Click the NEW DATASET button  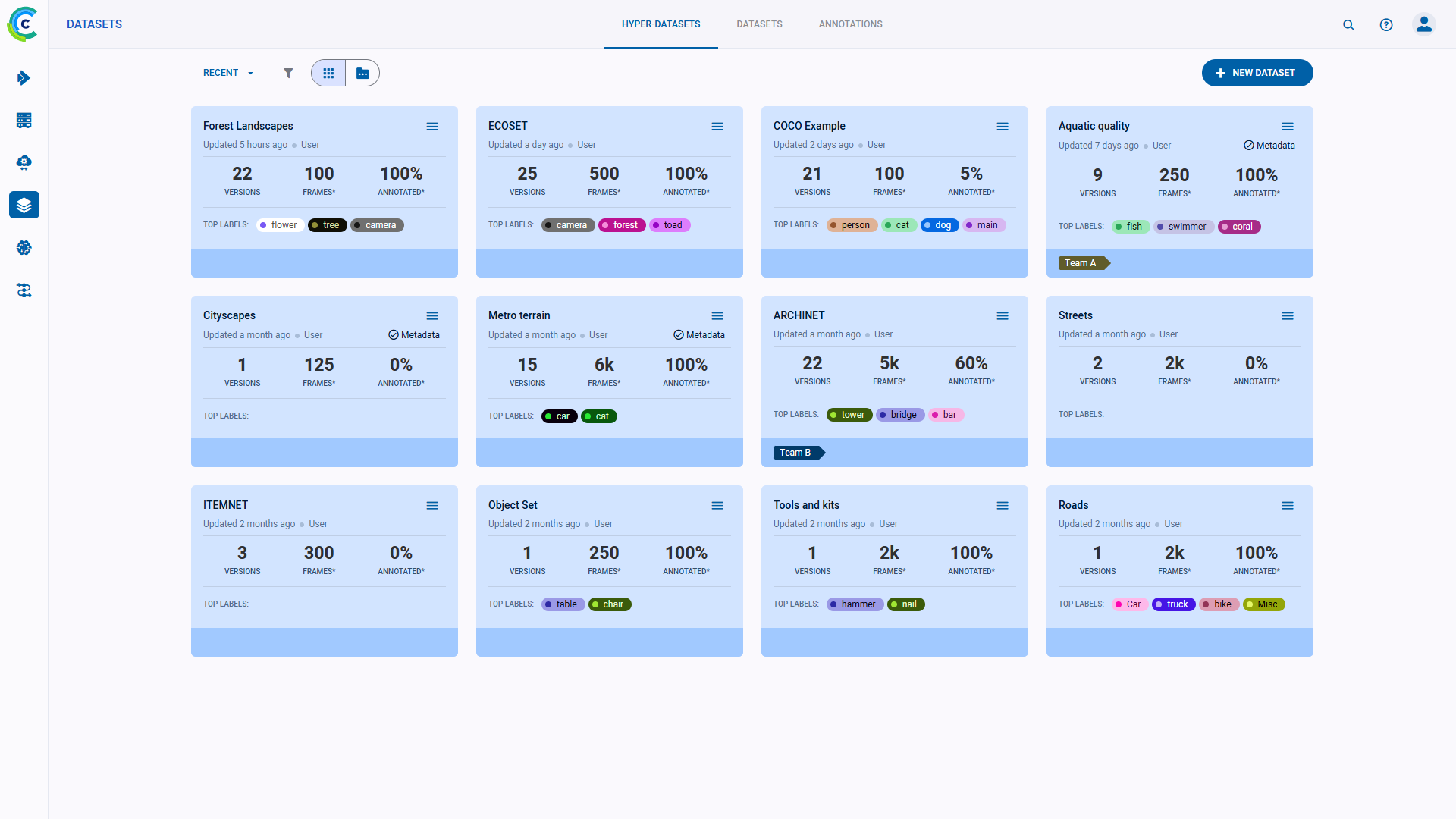(1257, 72)
